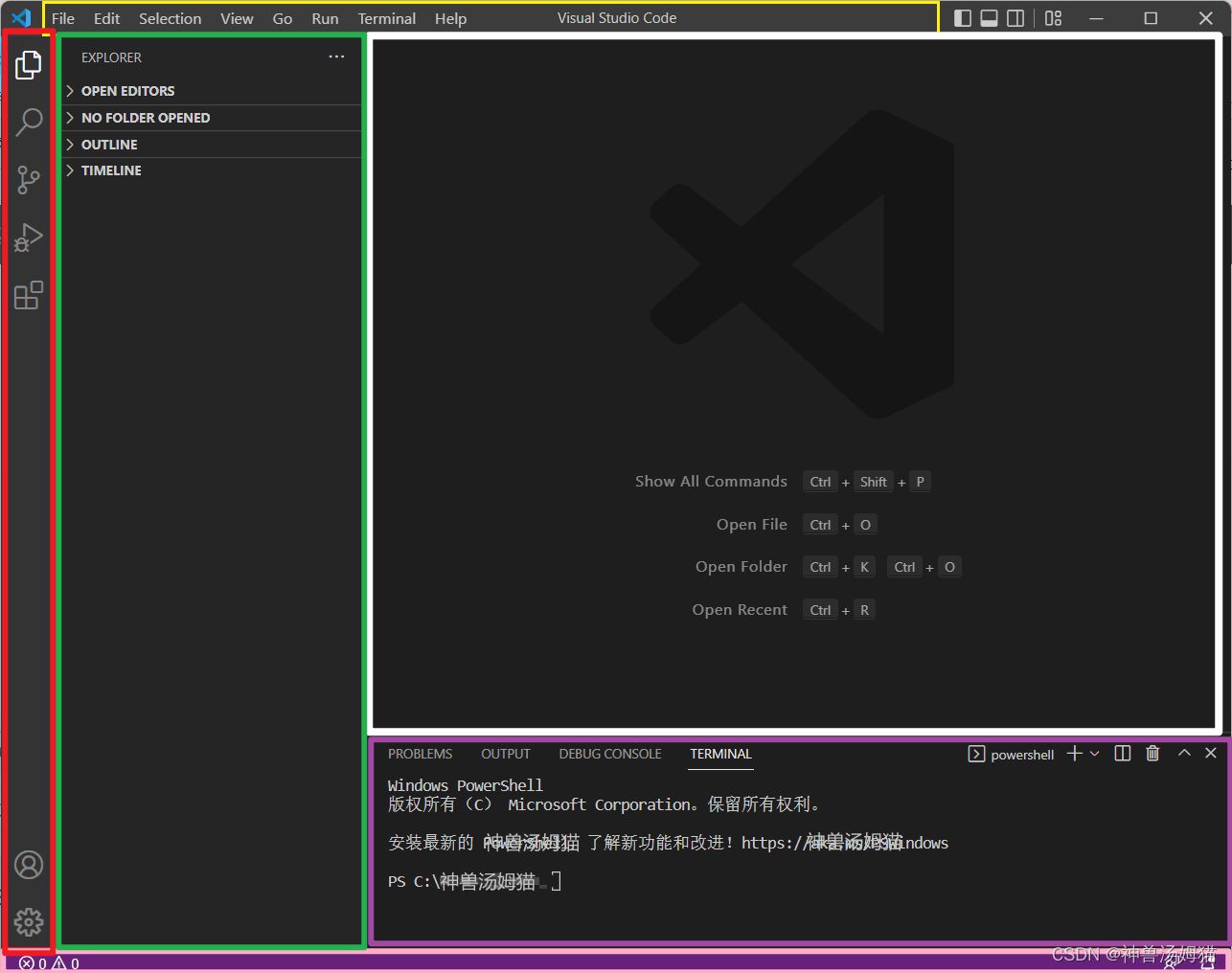Image resolution: width=1232 pixels, height=973 pixels.
Task: Toggle secondary side bar visibility
Action: click(x=1015, y=18)
